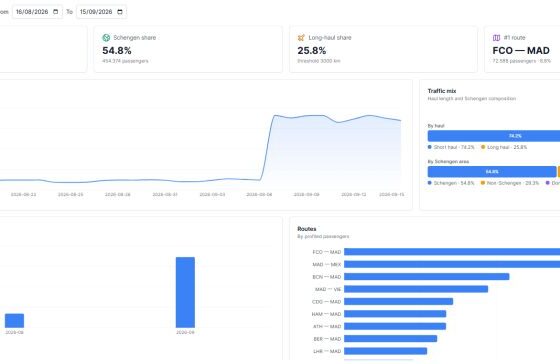Click the 2026-09-06 point on line chart
Screen dimensions: 560x364
point(260,180)
